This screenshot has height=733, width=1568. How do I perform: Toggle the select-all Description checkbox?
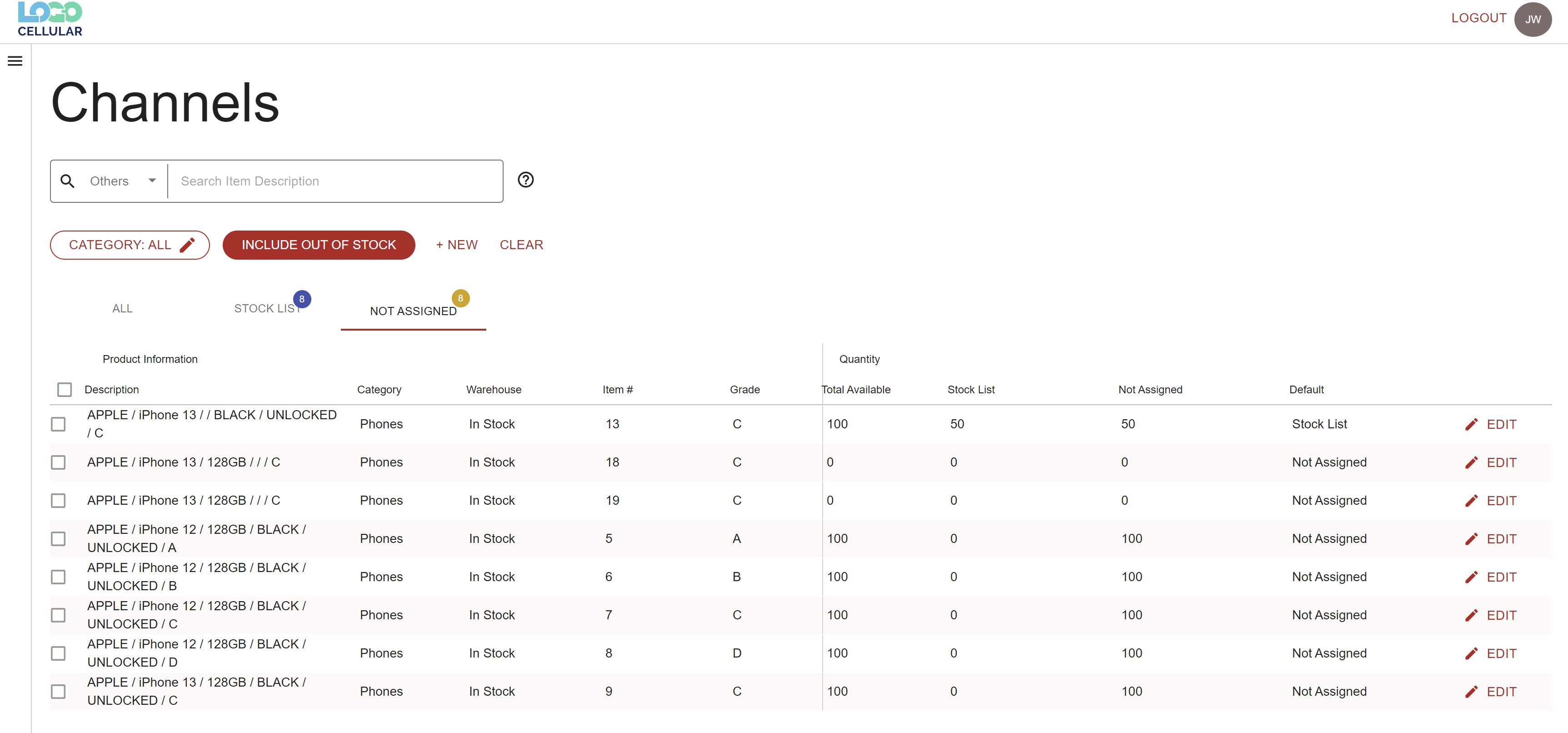(65, 390)
